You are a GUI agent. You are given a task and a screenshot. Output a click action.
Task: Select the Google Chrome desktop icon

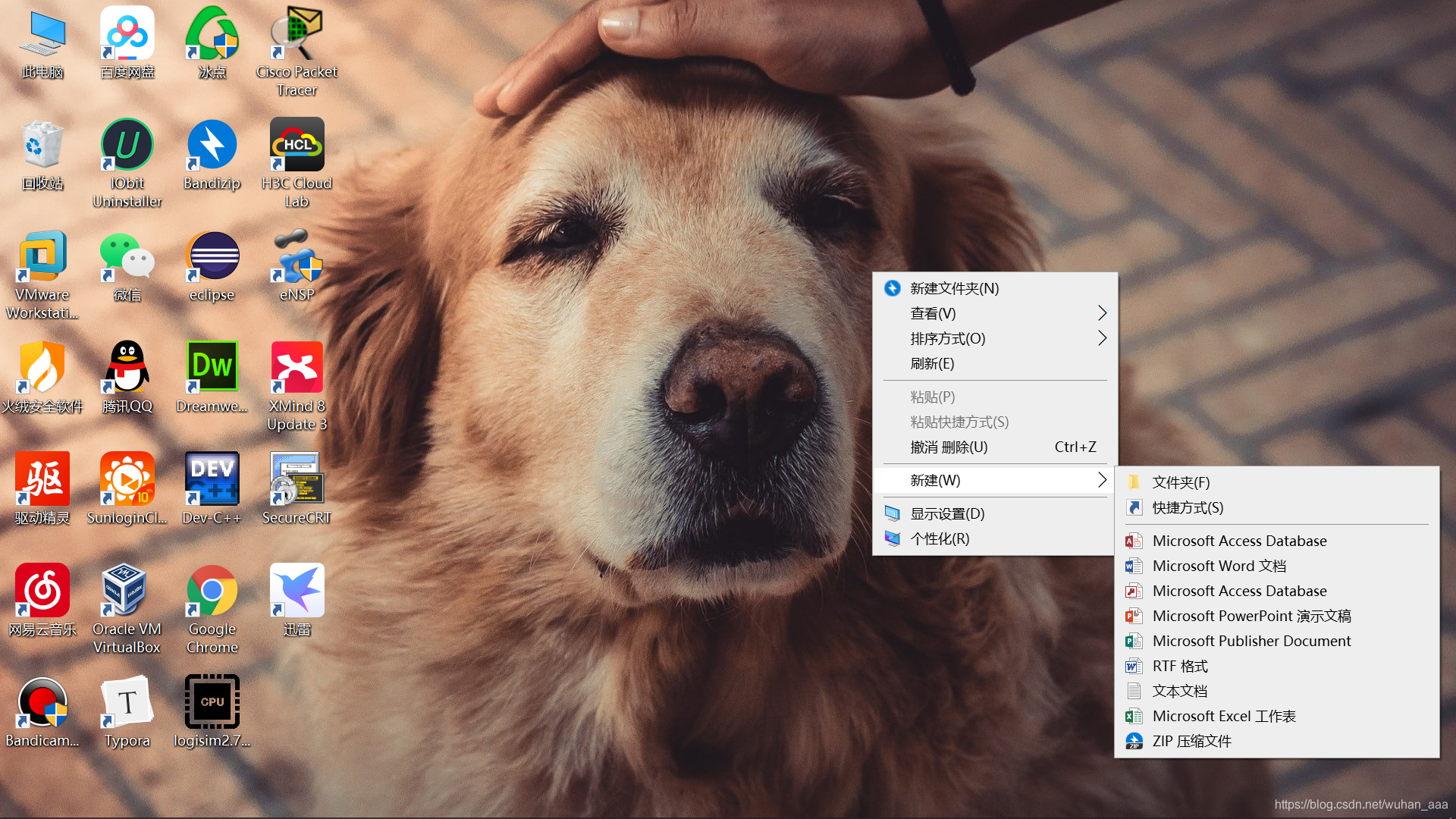(212, 591)
